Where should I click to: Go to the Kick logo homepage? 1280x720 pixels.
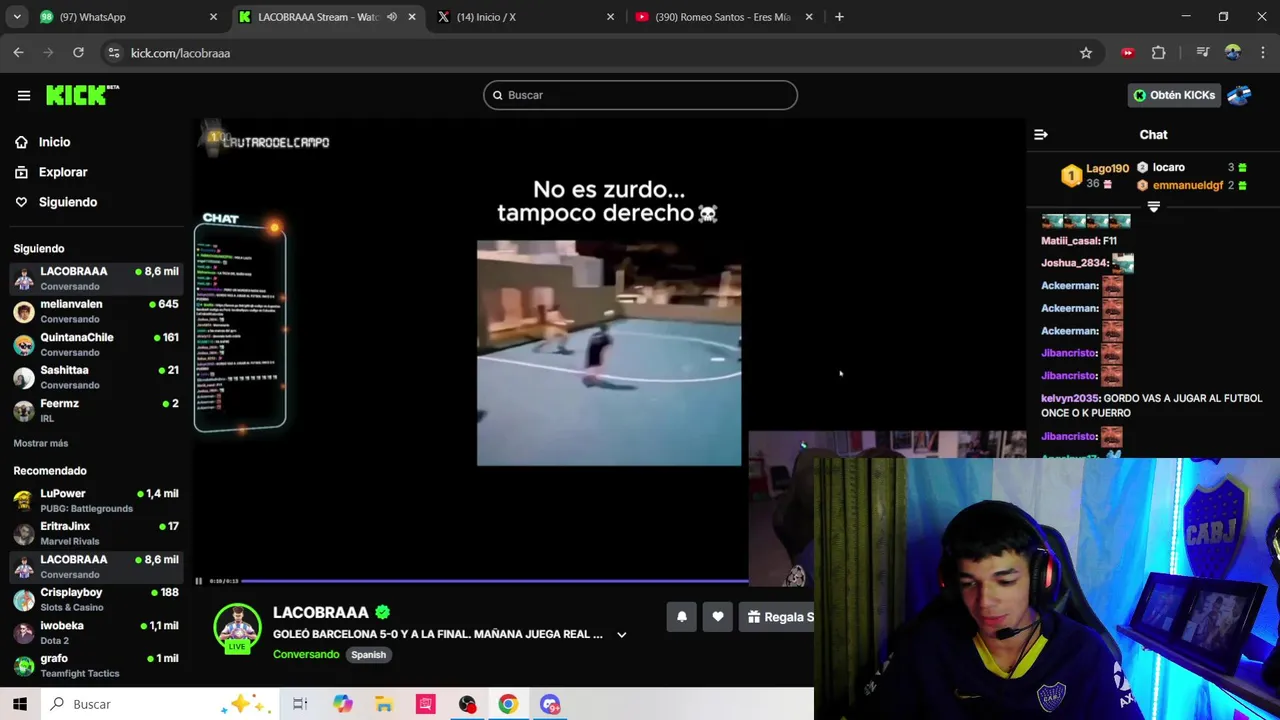82,95
